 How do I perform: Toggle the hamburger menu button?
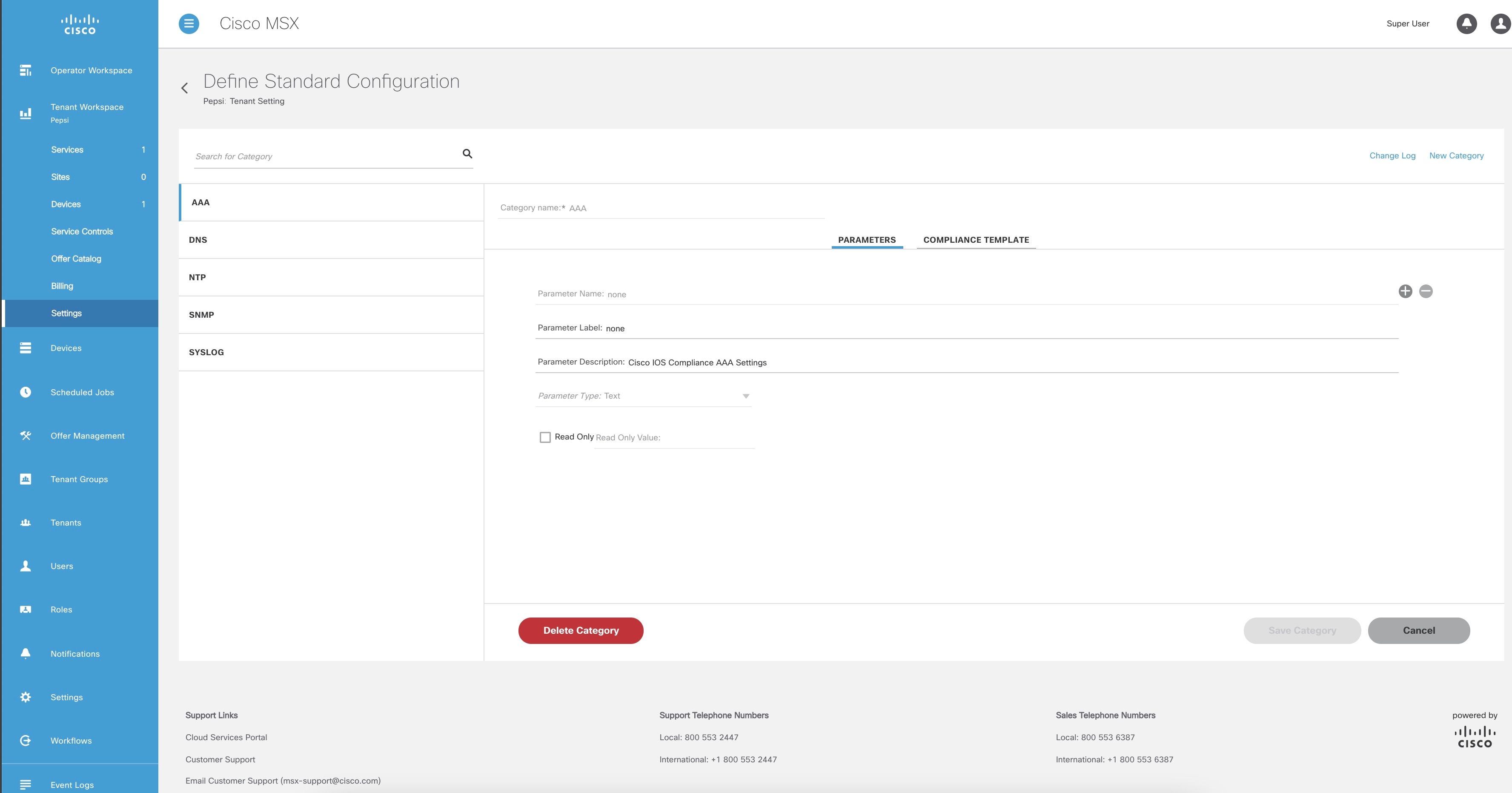tap(189, 23)
